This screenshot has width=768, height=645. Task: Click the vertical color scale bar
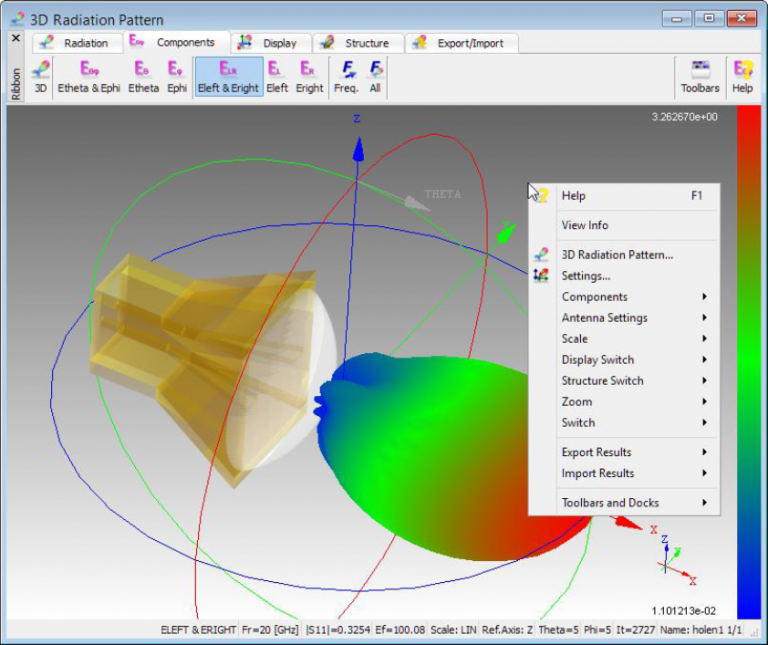748,360
